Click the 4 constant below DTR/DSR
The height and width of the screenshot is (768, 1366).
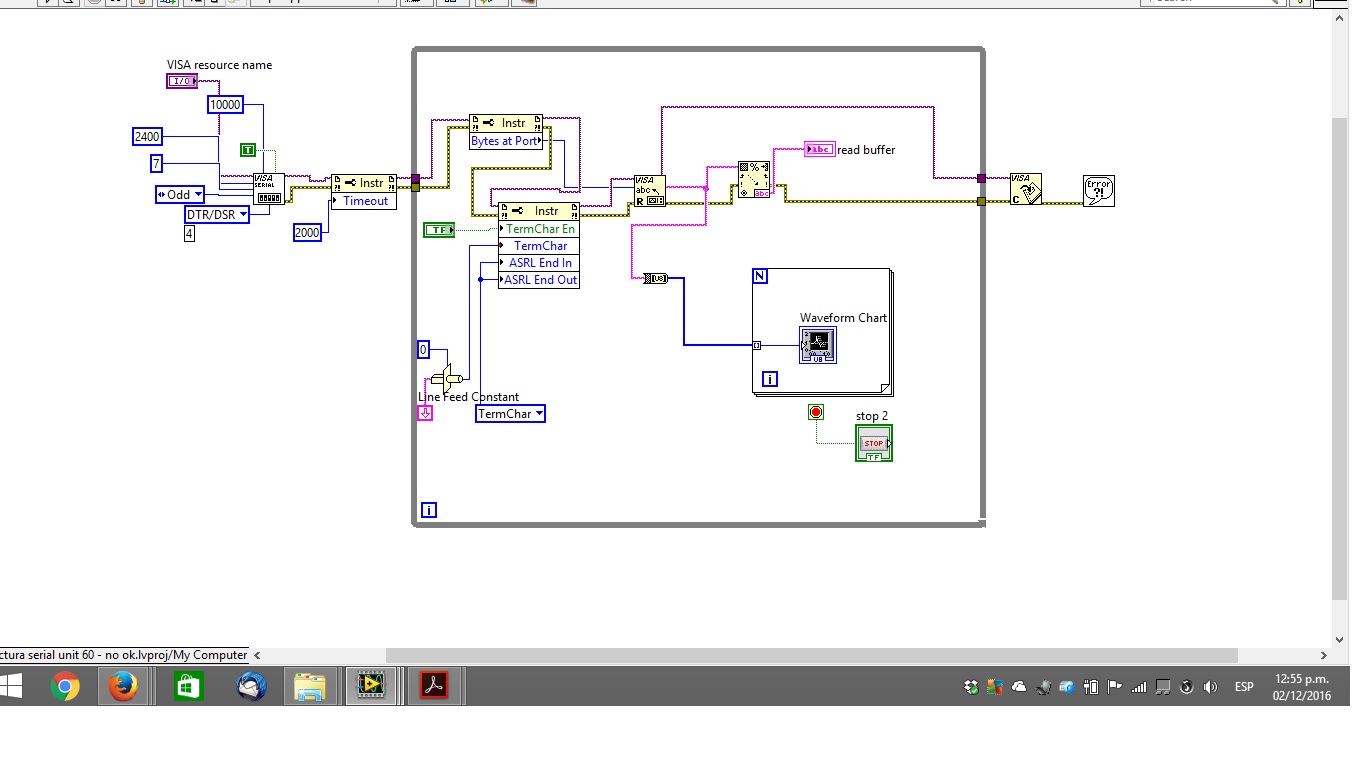pyautogui.click(x=189, y=234)
